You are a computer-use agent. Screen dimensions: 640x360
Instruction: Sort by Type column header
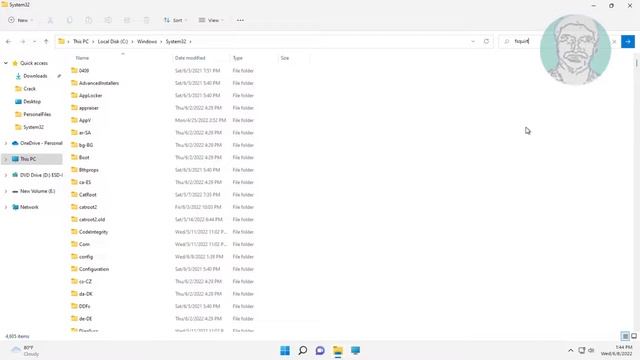[x=238, y=58]
